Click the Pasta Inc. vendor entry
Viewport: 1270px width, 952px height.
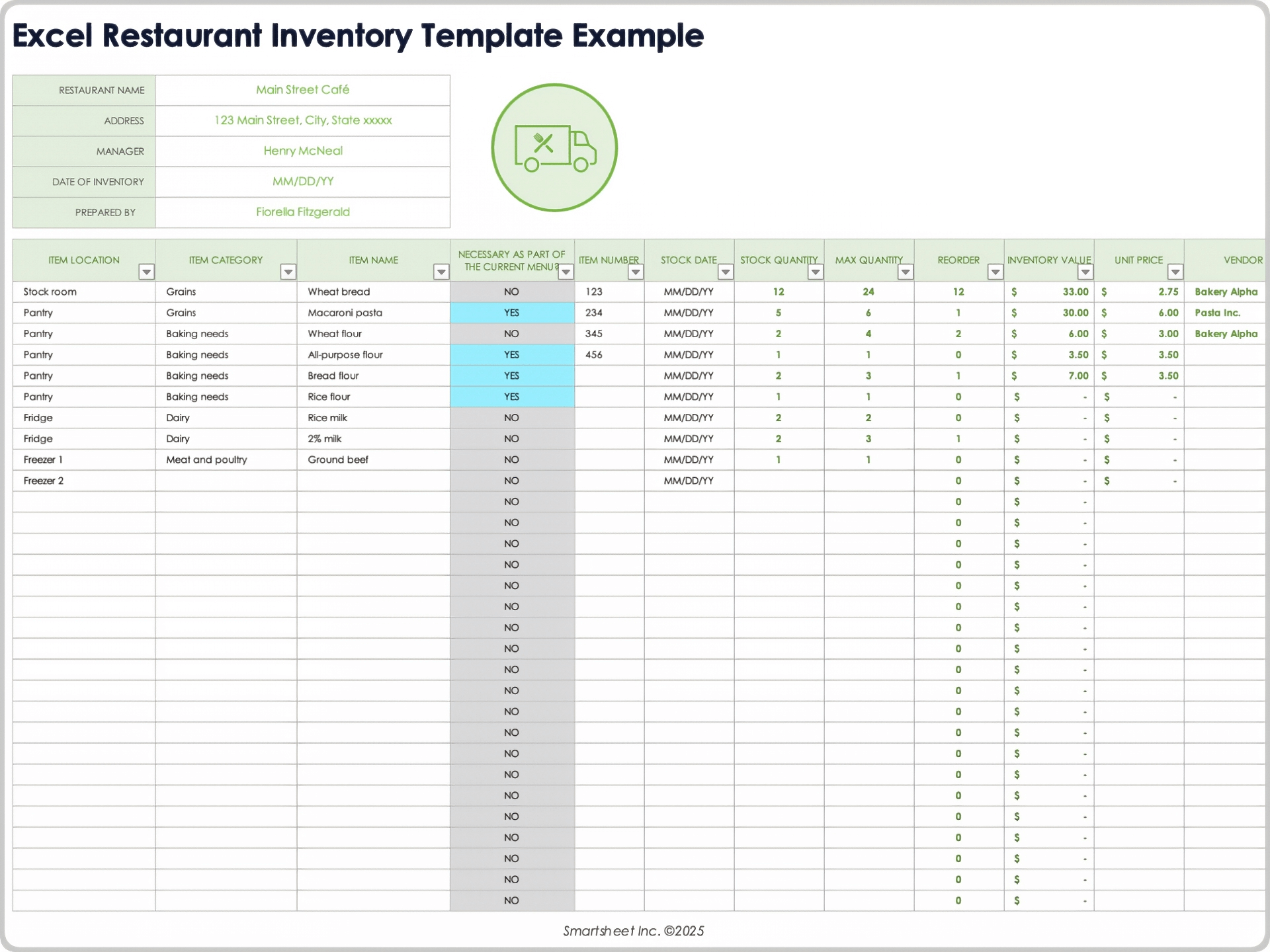click(1217, 312)
